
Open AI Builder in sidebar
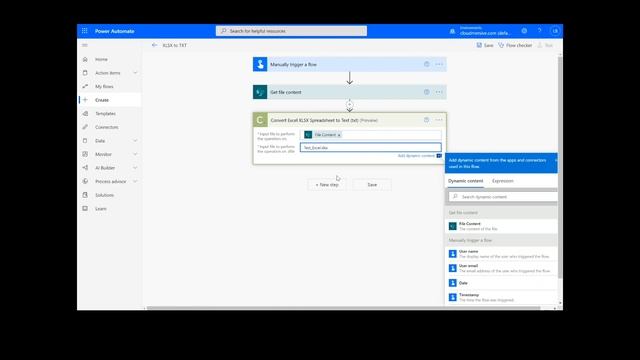coord(105,168)
